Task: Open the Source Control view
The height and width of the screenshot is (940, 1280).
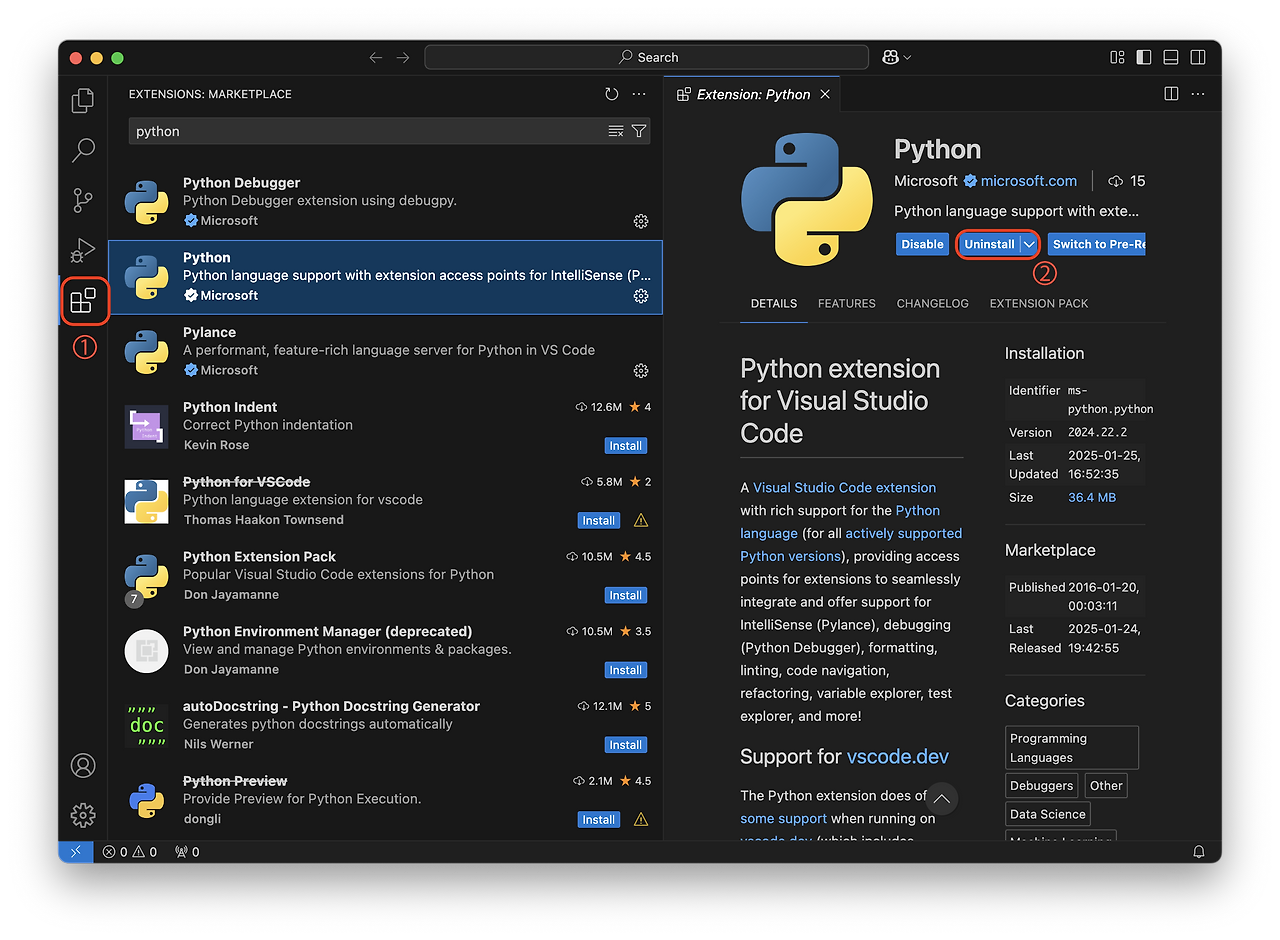Action: point(83,201)
